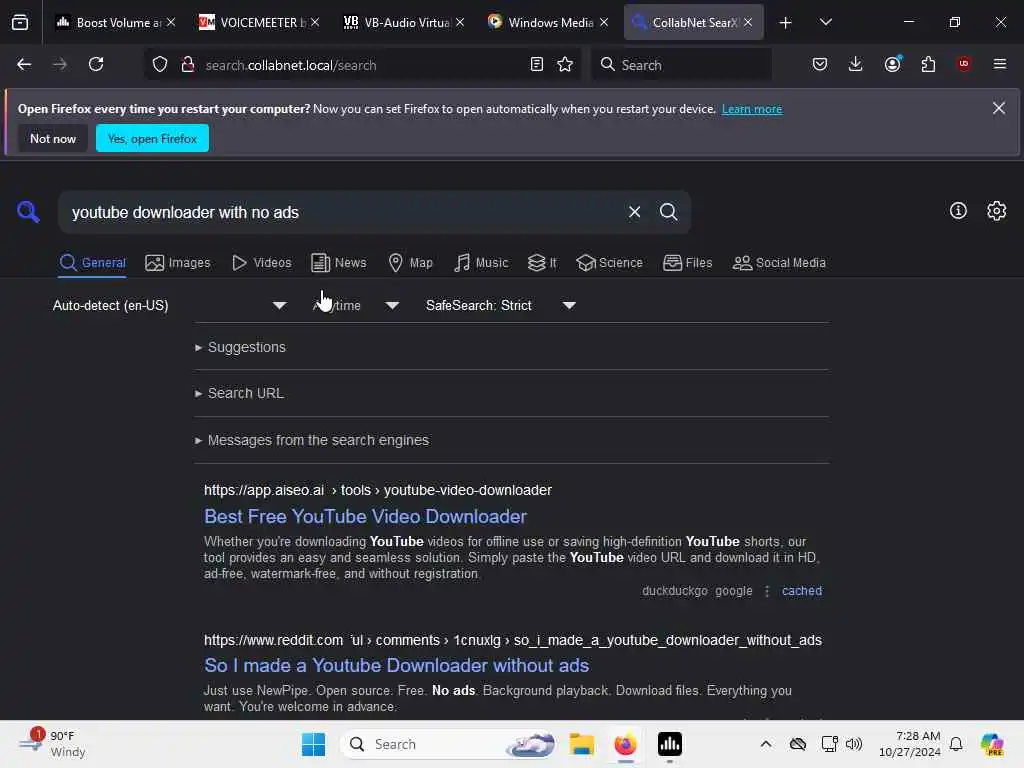Image resolution: width=1024 pixels, height=768 pixels.
Task: Open the Firefox account icon
Action: pos(893,64)
